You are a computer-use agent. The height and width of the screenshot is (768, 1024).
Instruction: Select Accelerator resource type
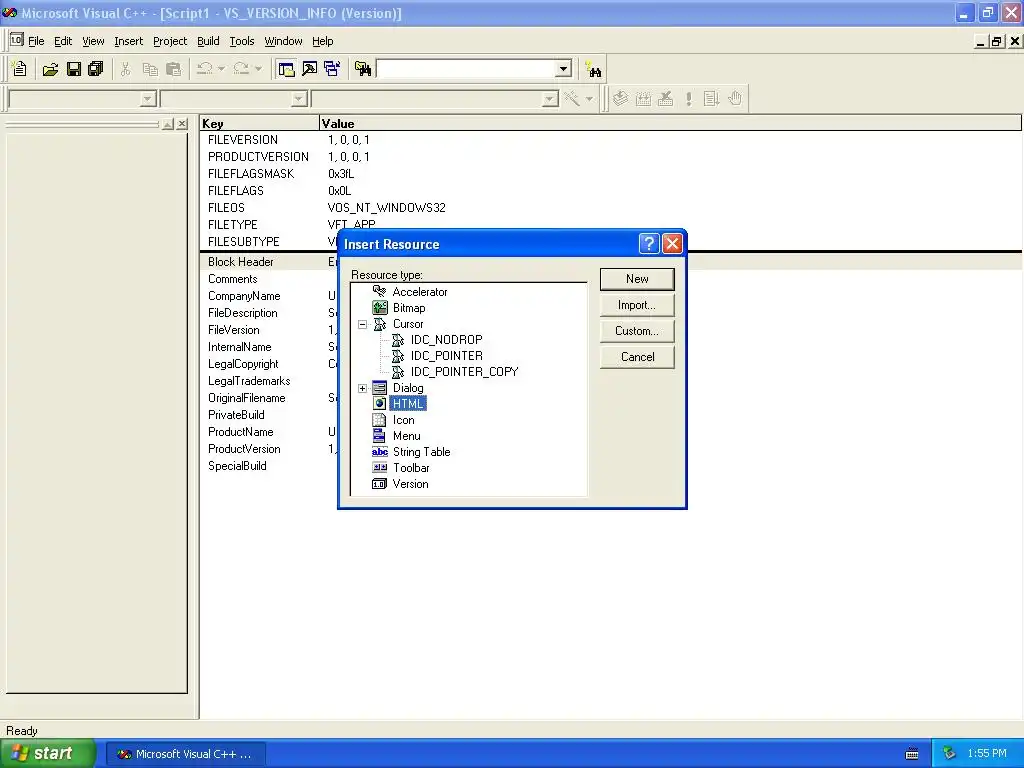click(419, 292)
